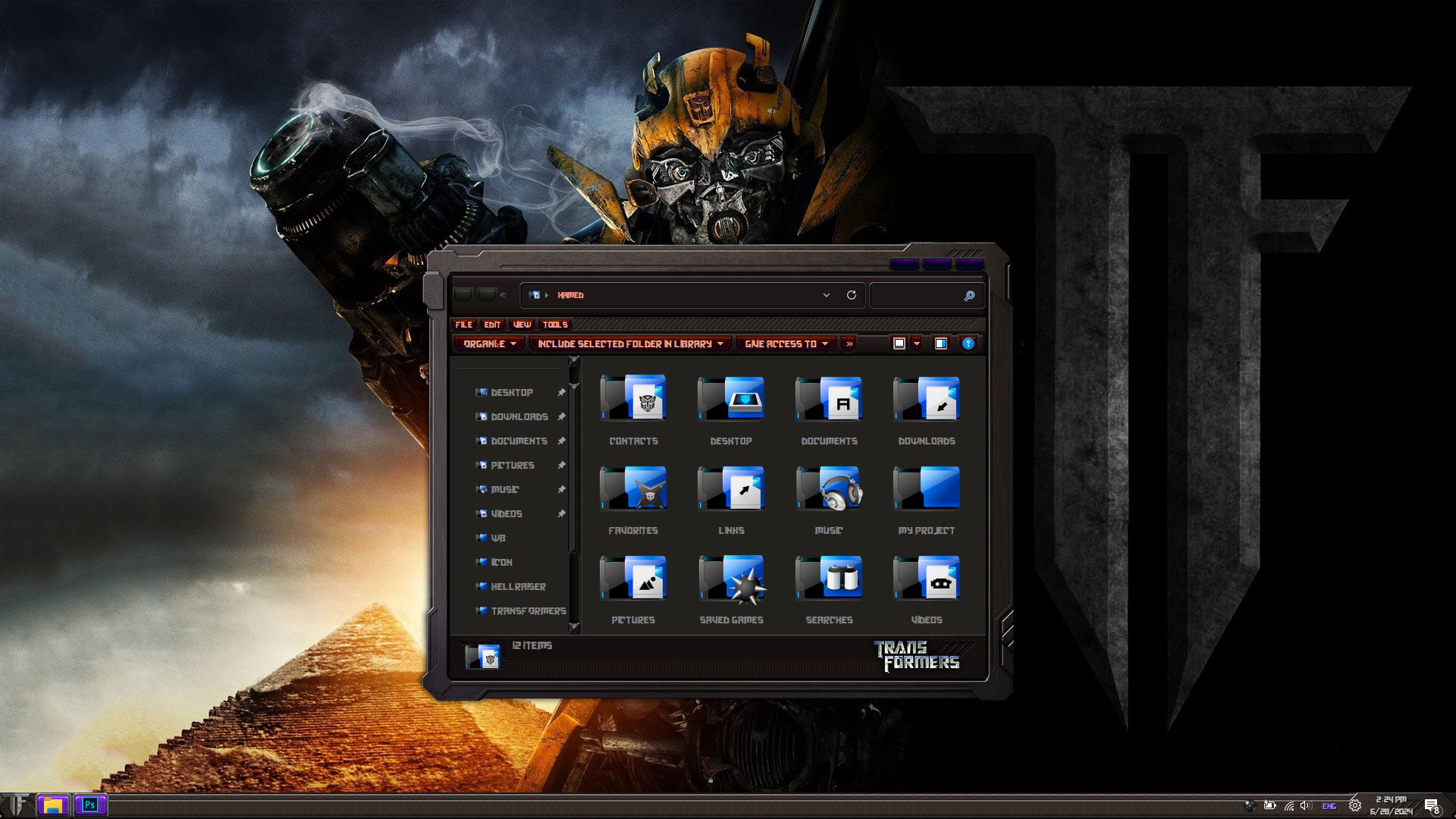
Task: Click the blue help question-mark icon
Action: click(968, 344)
